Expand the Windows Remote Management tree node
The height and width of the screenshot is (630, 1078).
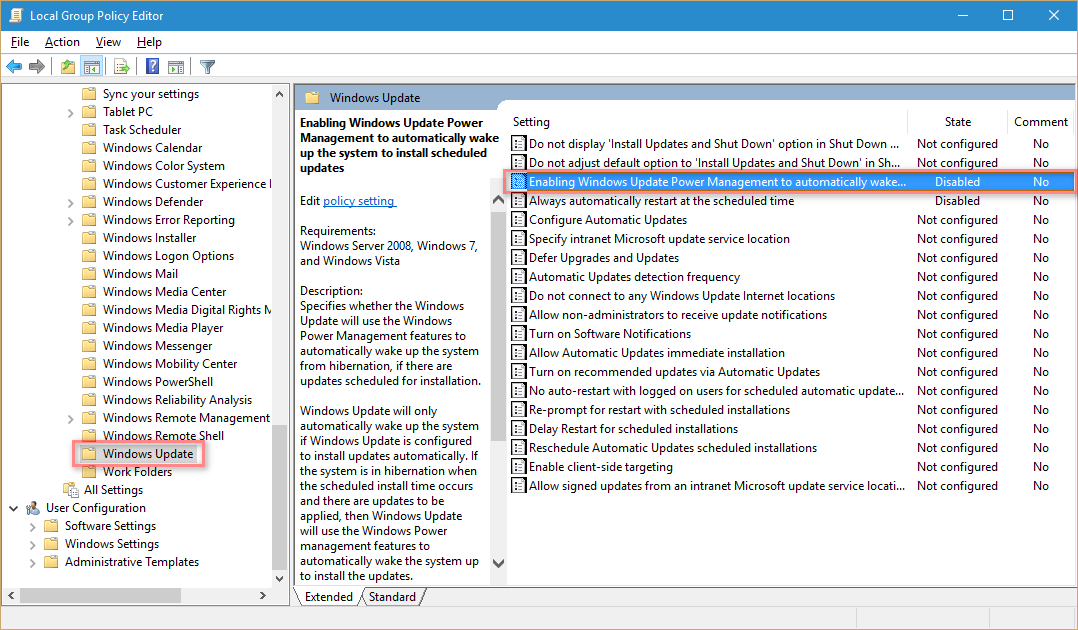click(70, 419)
